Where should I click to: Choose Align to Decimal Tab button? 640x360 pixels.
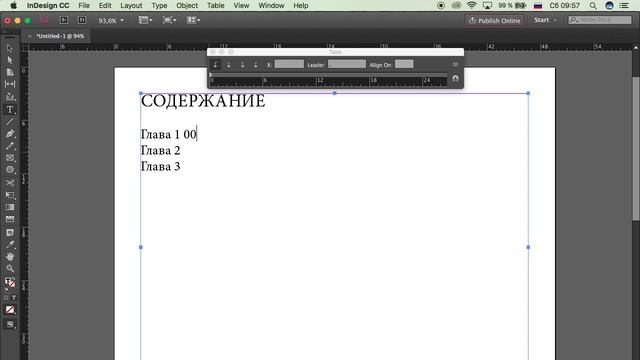click(x=256, y=64)
